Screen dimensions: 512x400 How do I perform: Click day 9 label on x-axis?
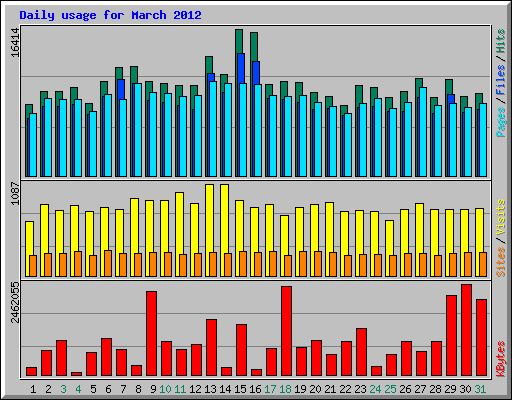pyautogui.click(x=153, y=389)
